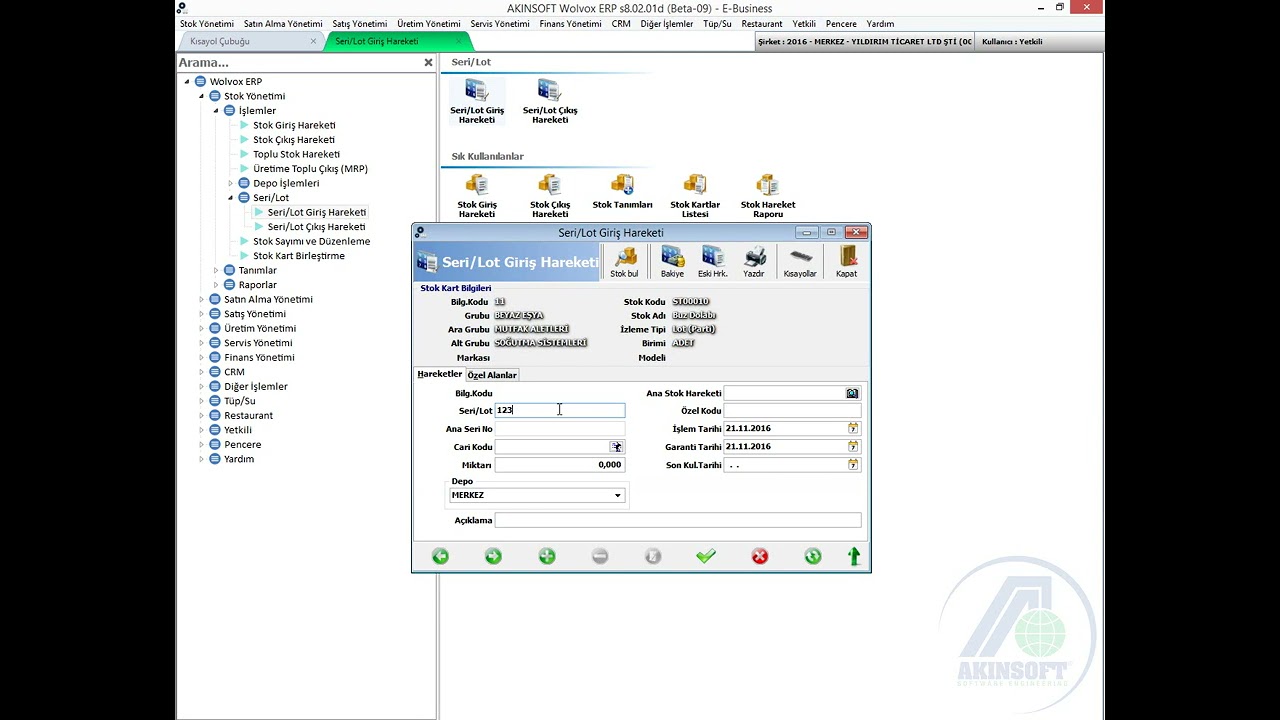Click the Eski Hrk. toolbar icon

[x=713, y=262]
